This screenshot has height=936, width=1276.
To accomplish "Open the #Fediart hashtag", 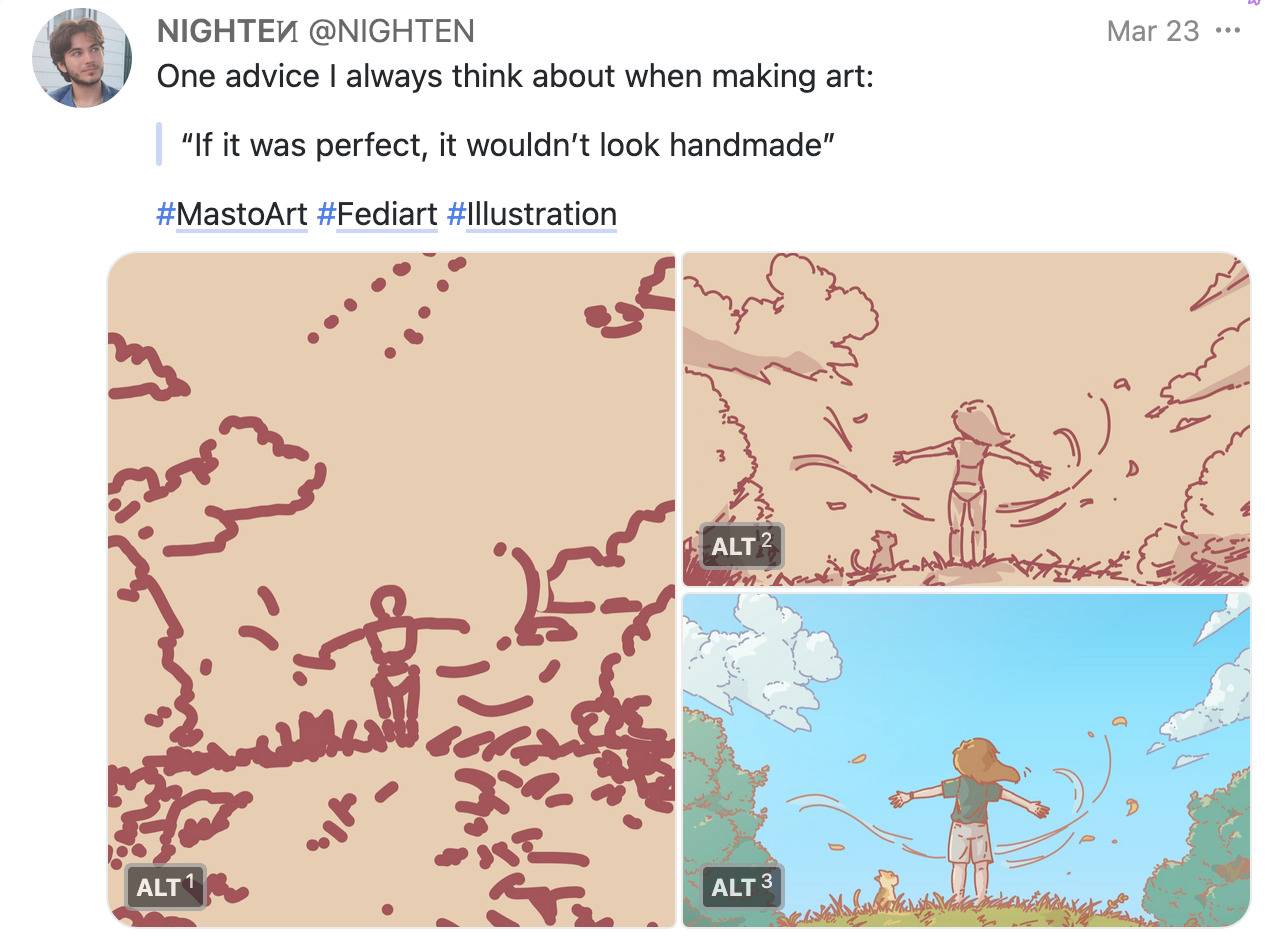I will 377,214.
